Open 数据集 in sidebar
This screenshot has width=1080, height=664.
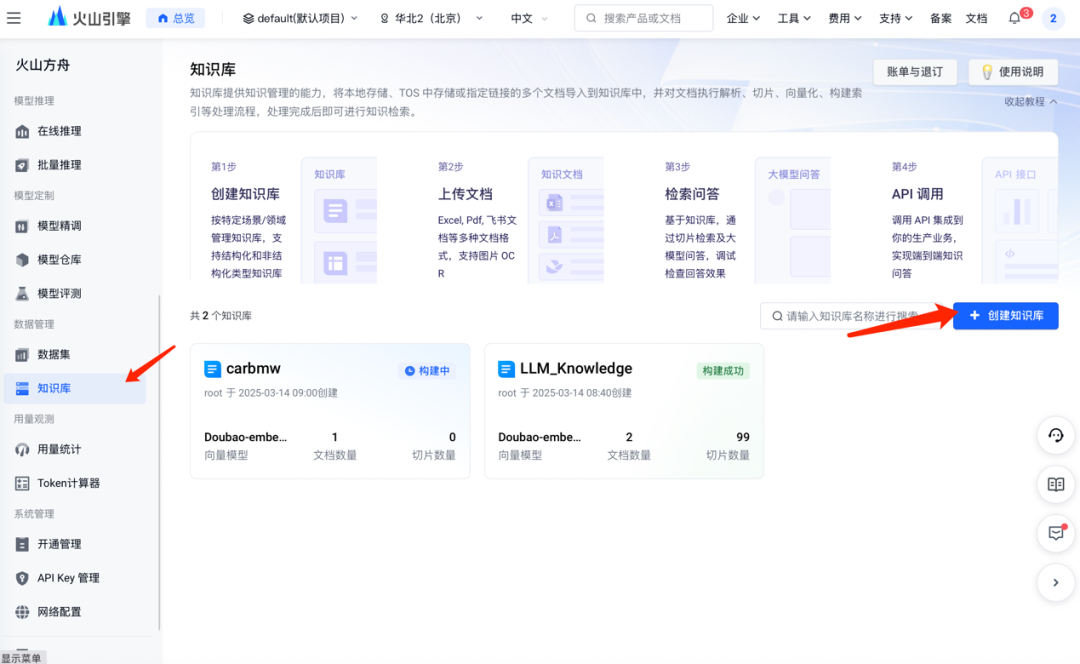(54, 354)
